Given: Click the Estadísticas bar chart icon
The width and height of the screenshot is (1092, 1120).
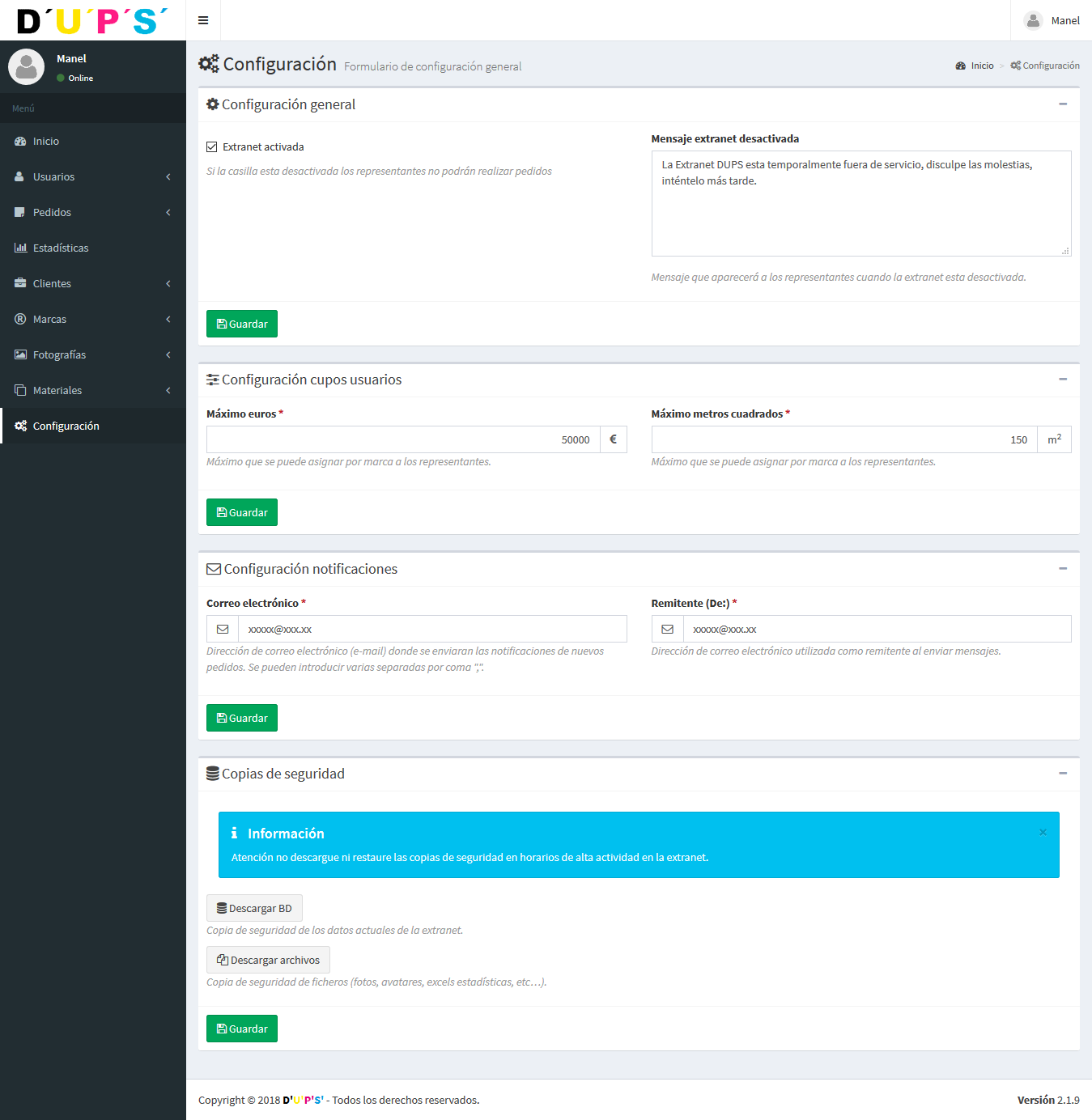Looking at the screenshot, I should 20,248.
